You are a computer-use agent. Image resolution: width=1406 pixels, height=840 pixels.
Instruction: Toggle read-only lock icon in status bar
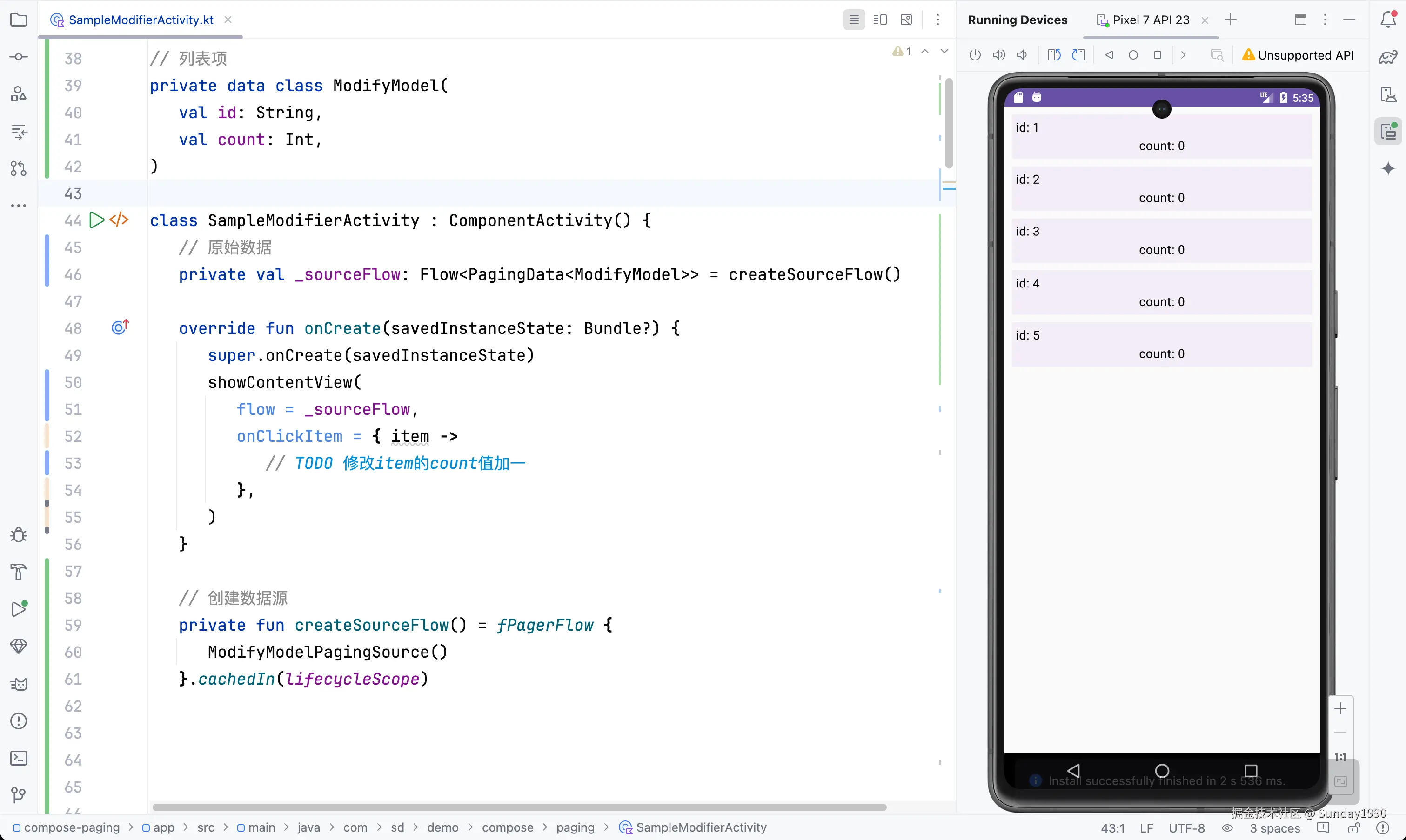coord(1354,828)
